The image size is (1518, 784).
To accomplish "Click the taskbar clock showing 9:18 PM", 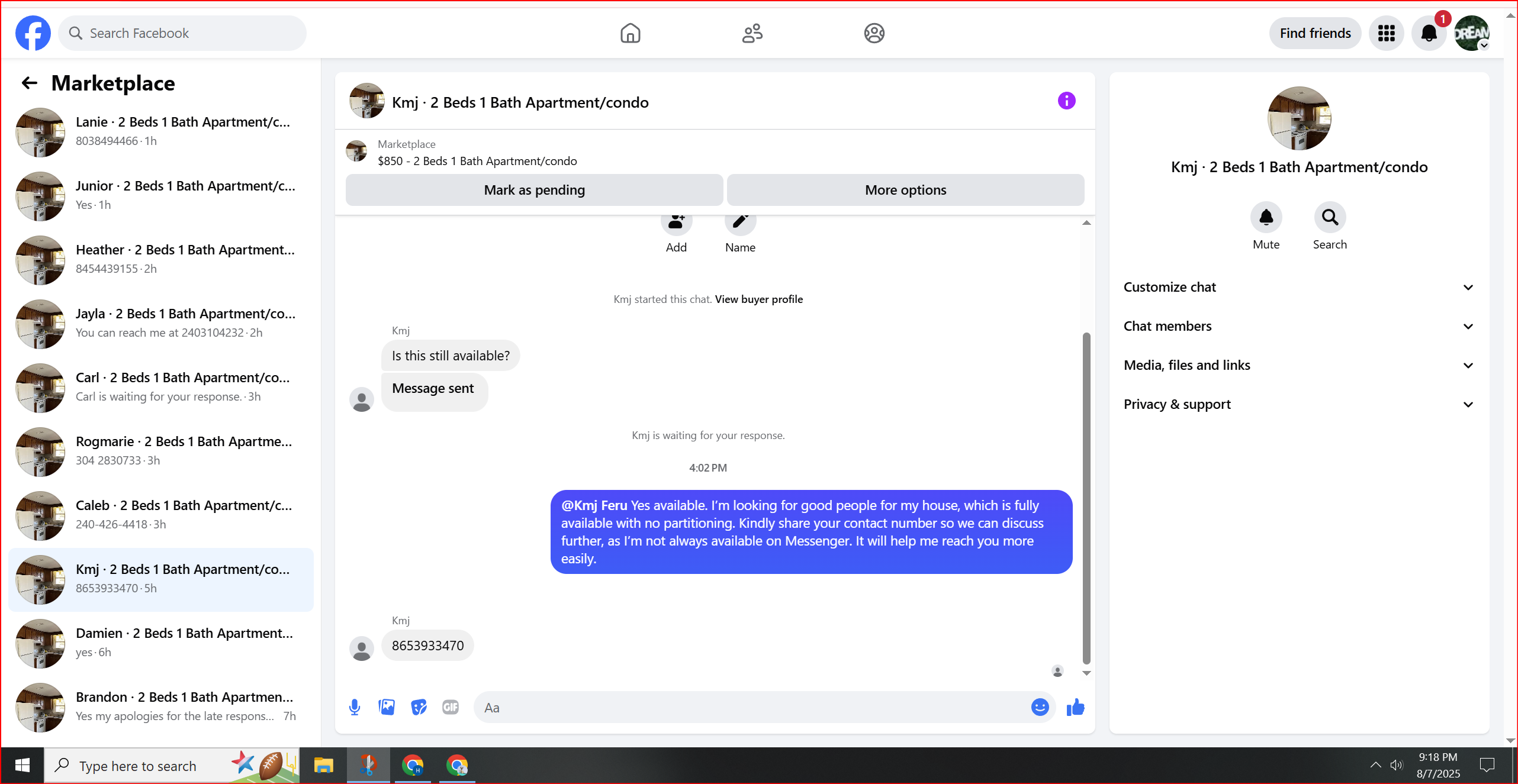I will pyautogui.click(x=1438, y=765).
